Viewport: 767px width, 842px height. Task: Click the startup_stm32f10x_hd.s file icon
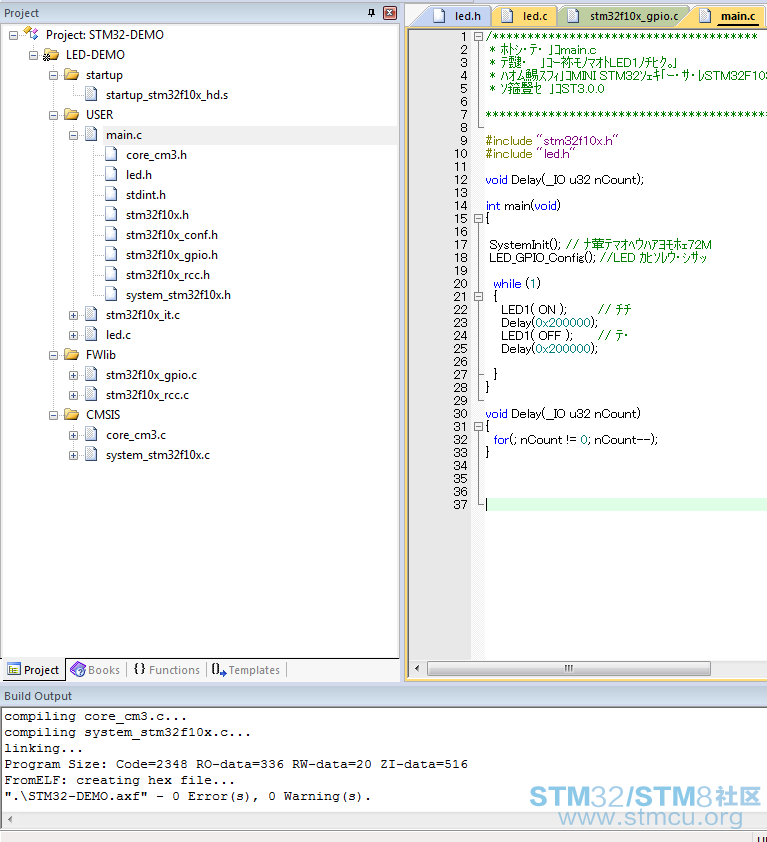click(91, 95)
